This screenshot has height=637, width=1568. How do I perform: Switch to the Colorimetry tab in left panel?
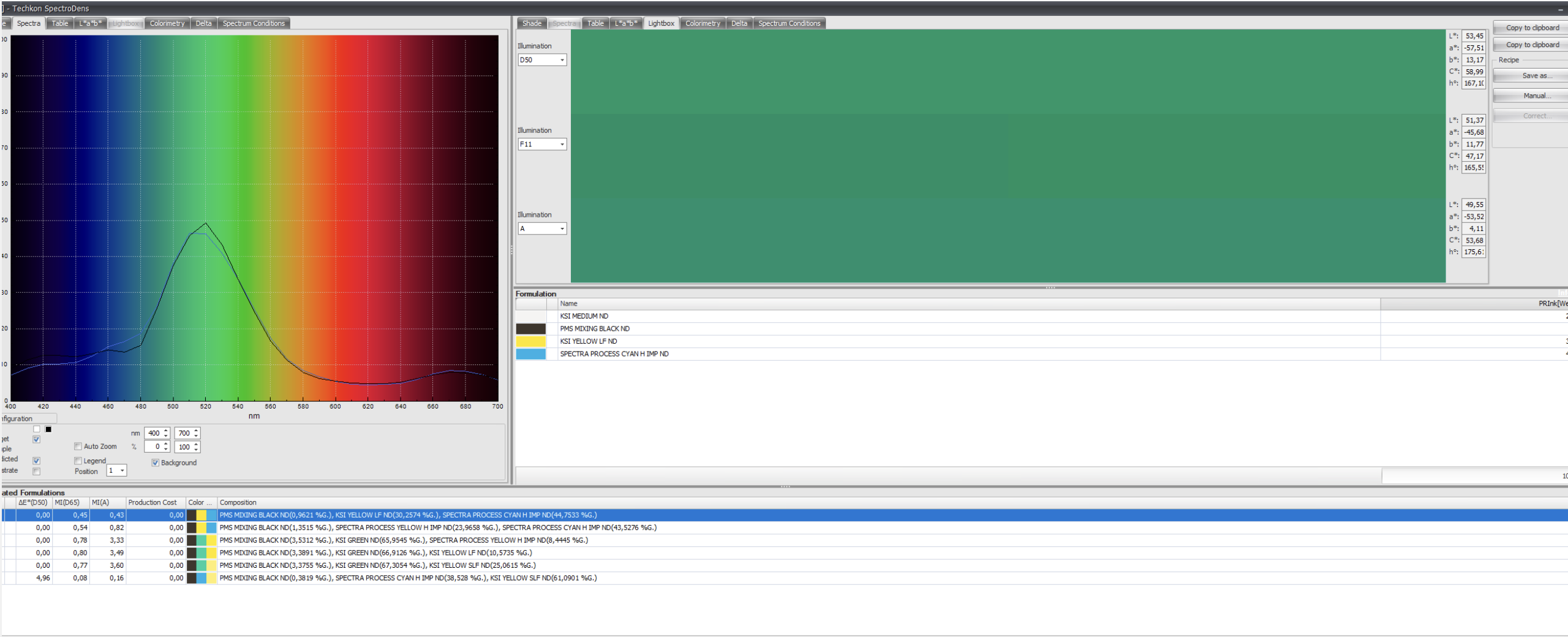[167, 23]
